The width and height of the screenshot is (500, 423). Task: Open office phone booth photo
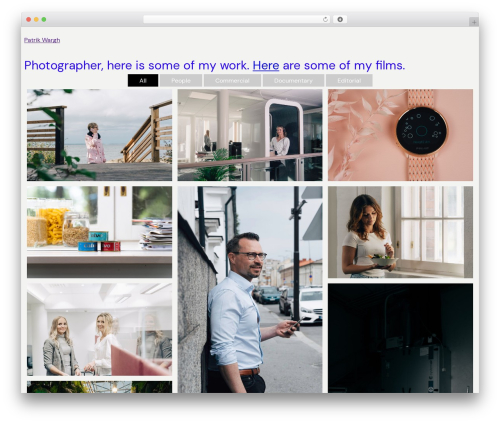250,135
